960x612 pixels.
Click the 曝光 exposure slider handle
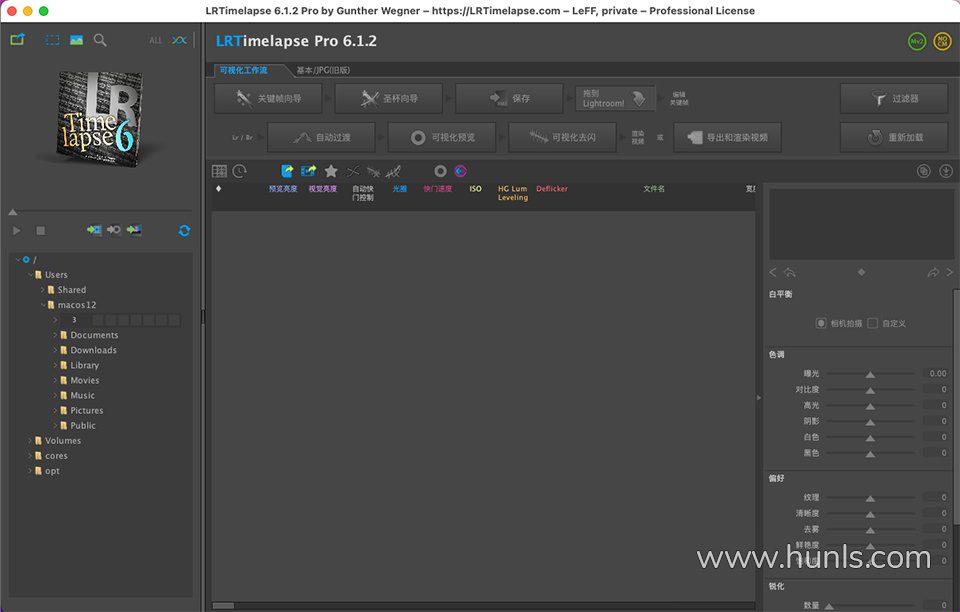click(870, 374)
